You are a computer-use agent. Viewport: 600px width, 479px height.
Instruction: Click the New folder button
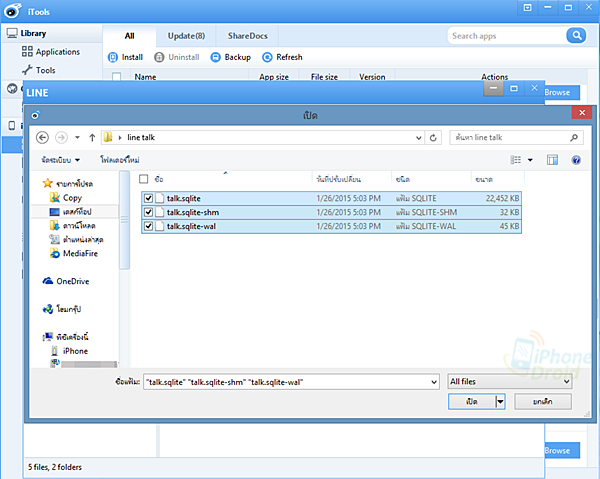click(120, 160)
